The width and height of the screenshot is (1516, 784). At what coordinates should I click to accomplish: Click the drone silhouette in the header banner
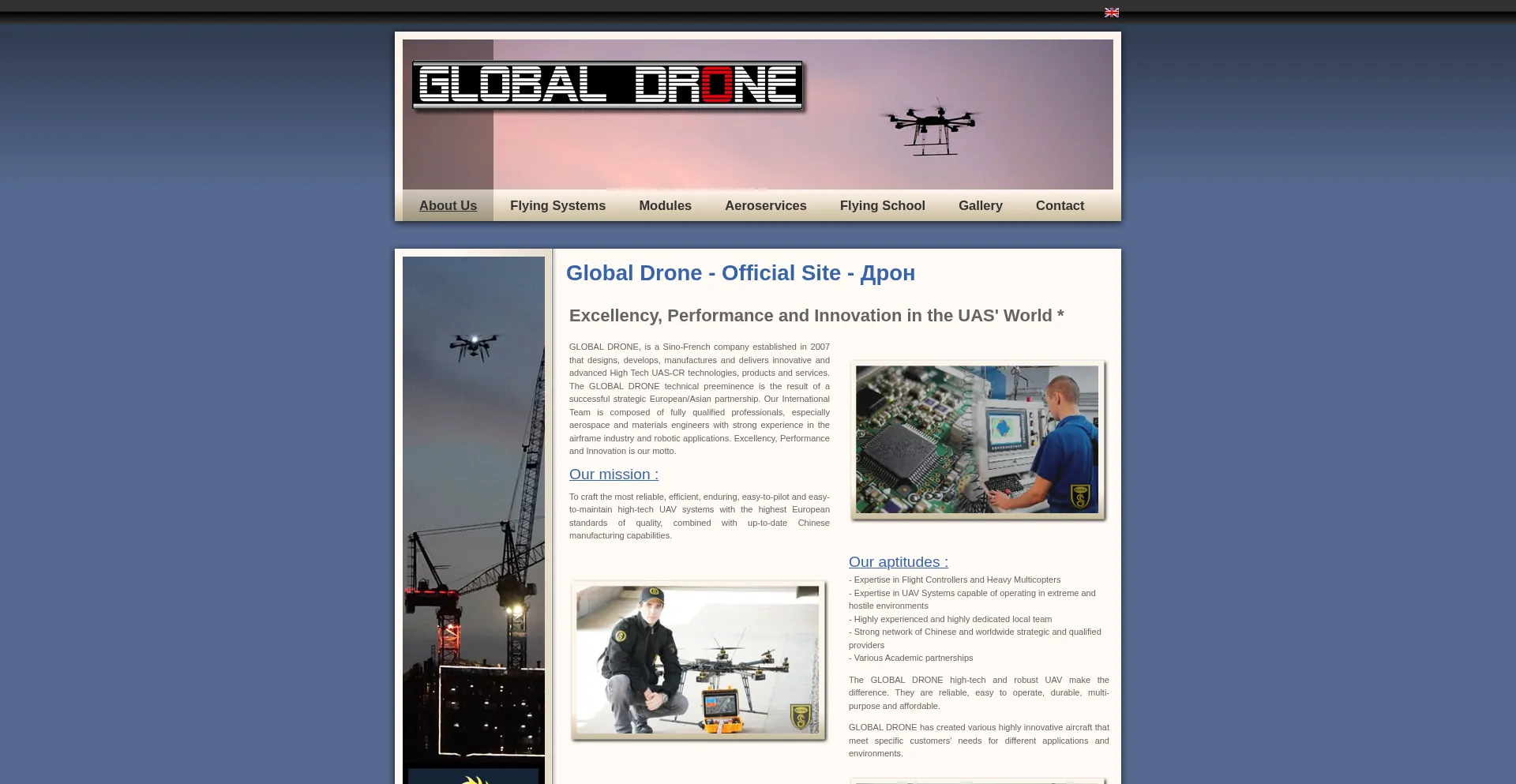point(930,127)
